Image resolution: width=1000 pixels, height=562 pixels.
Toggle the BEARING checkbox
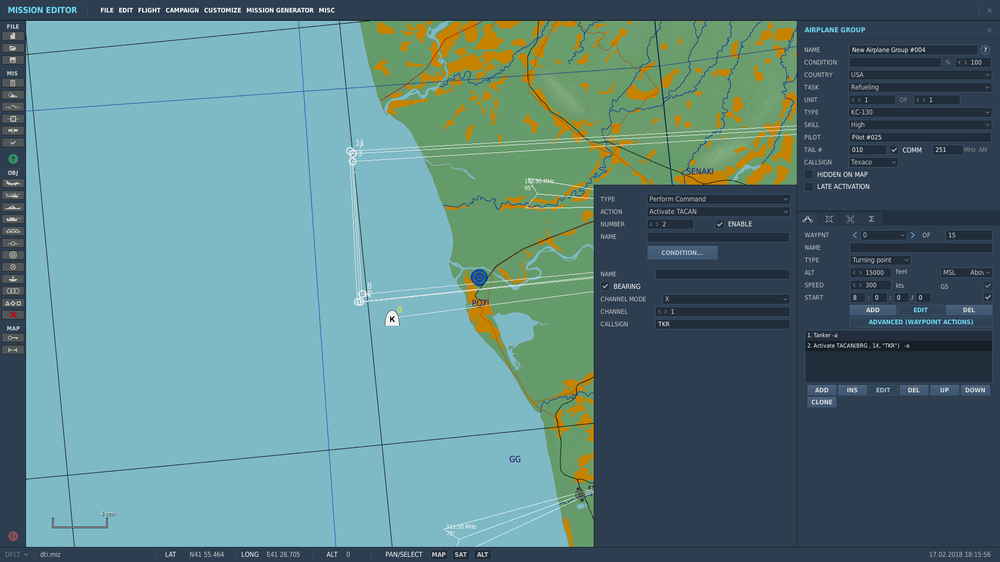click(605, 286)
